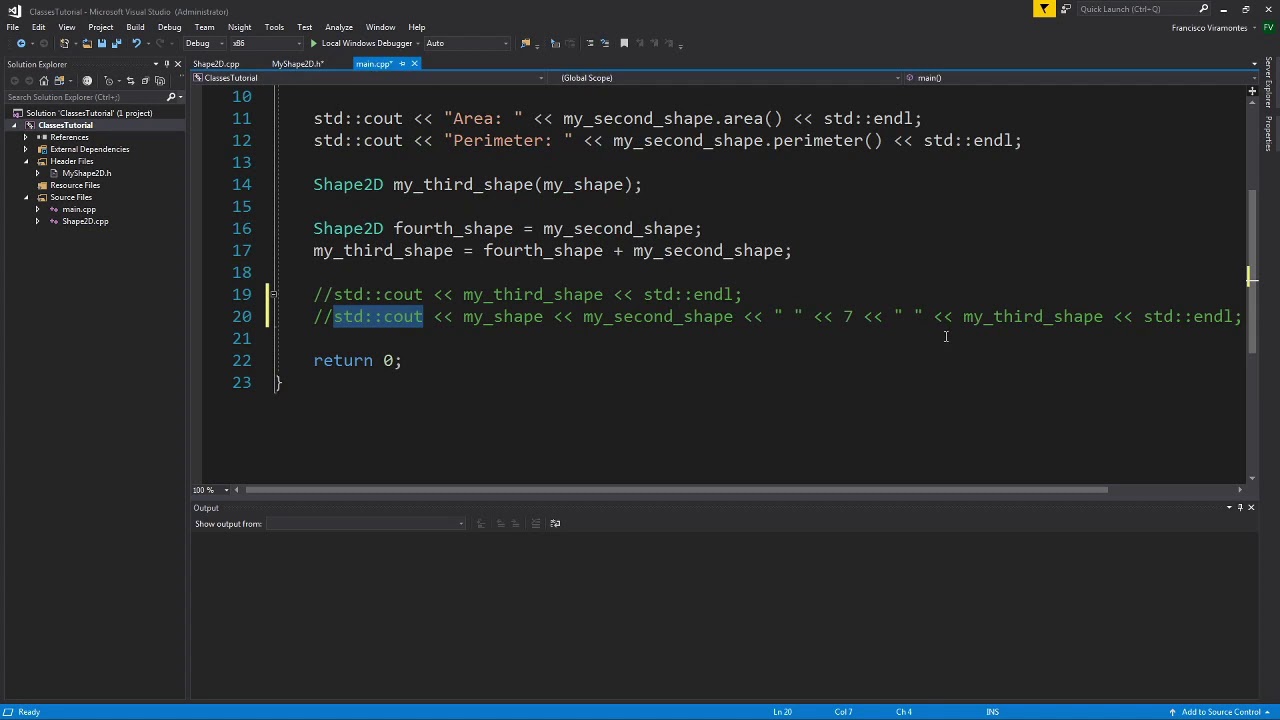
Task: Click the Undo arrow icon
Action: pyautogui.click(x=136, y=43)
